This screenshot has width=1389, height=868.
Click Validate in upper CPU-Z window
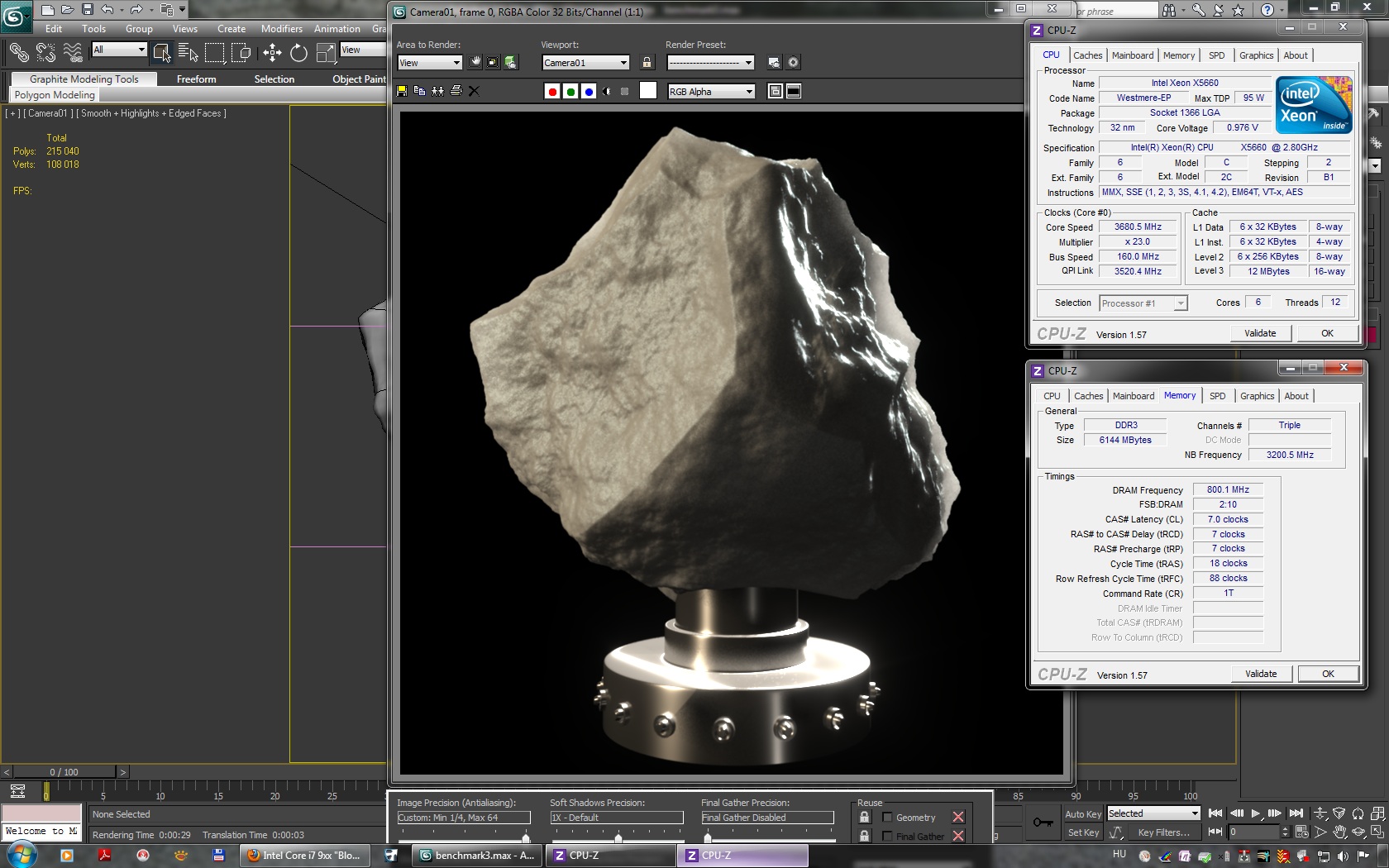(x=1260, y=333)
